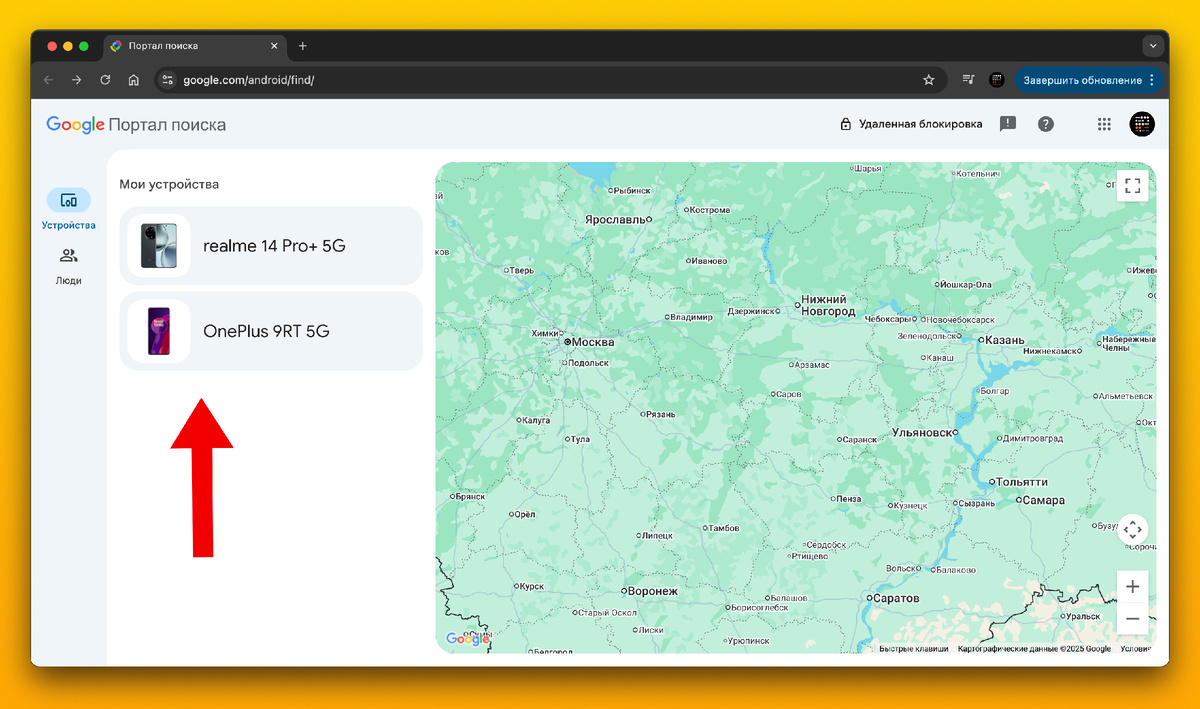Click the Пенза city label on map
The height and width of the screenshot is (709, 1200).
coord(848,499)
